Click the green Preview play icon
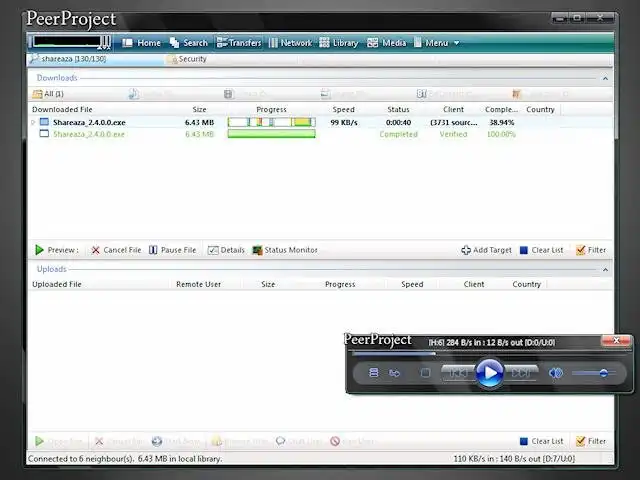 39,250
